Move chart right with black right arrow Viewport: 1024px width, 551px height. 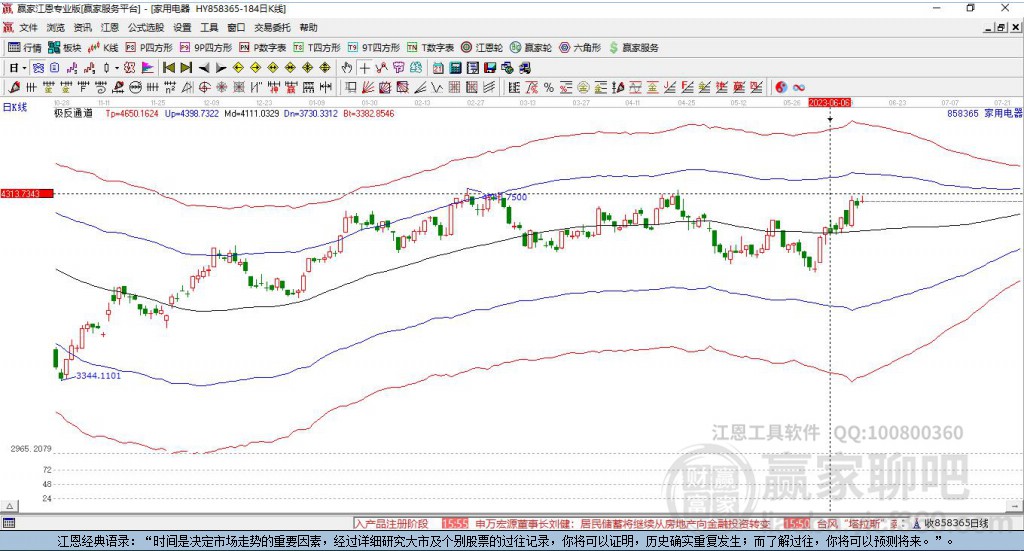(x=221, y=67)
